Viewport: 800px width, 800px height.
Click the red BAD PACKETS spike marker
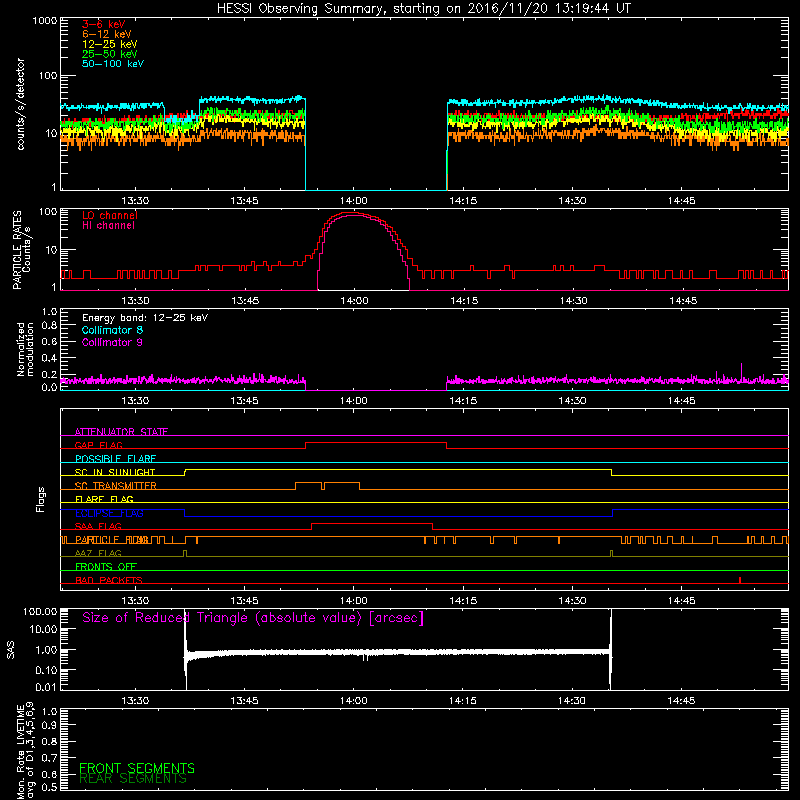click(740, 580)
